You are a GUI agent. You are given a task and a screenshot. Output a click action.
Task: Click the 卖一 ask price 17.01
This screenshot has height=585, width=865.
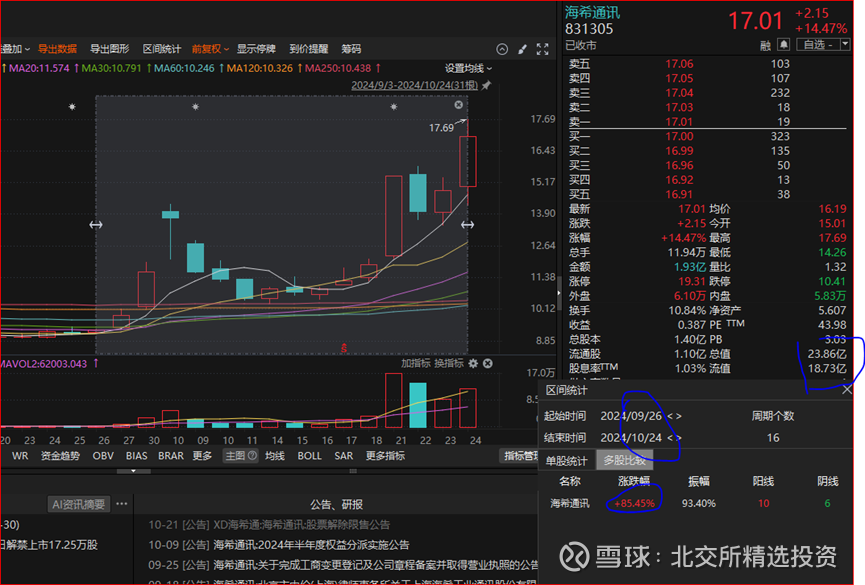[679, 121]
